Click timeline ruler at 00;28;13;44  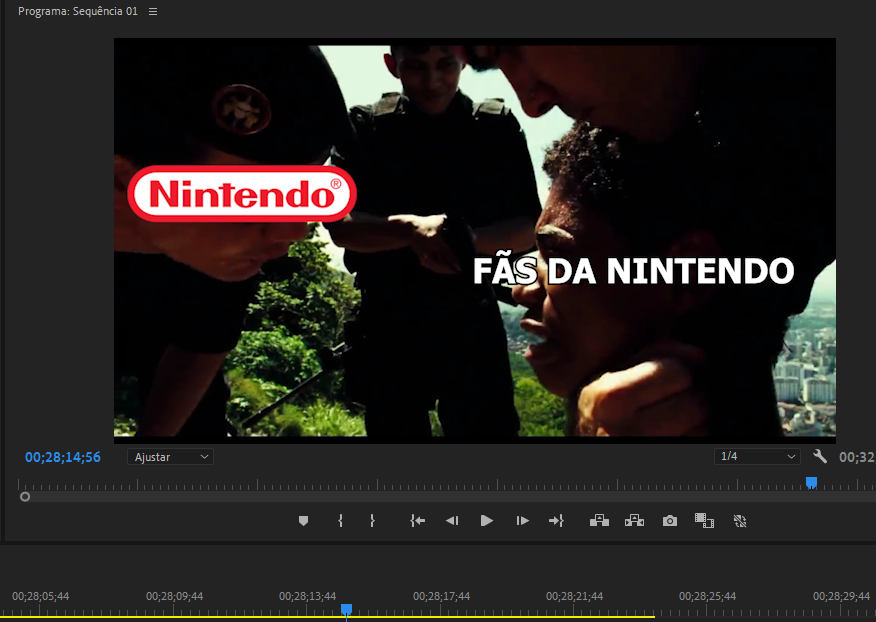tap(308, 596)
